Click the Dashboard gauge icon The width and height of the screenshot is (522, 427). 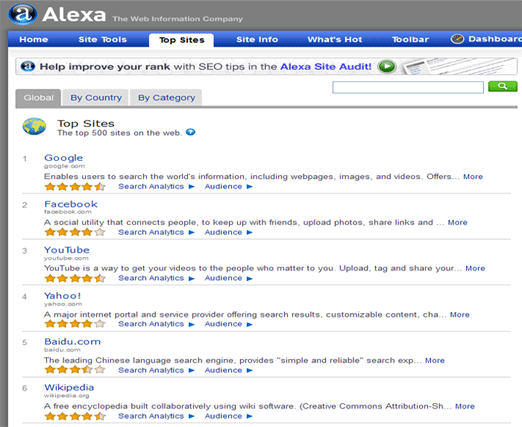[457, 39]
